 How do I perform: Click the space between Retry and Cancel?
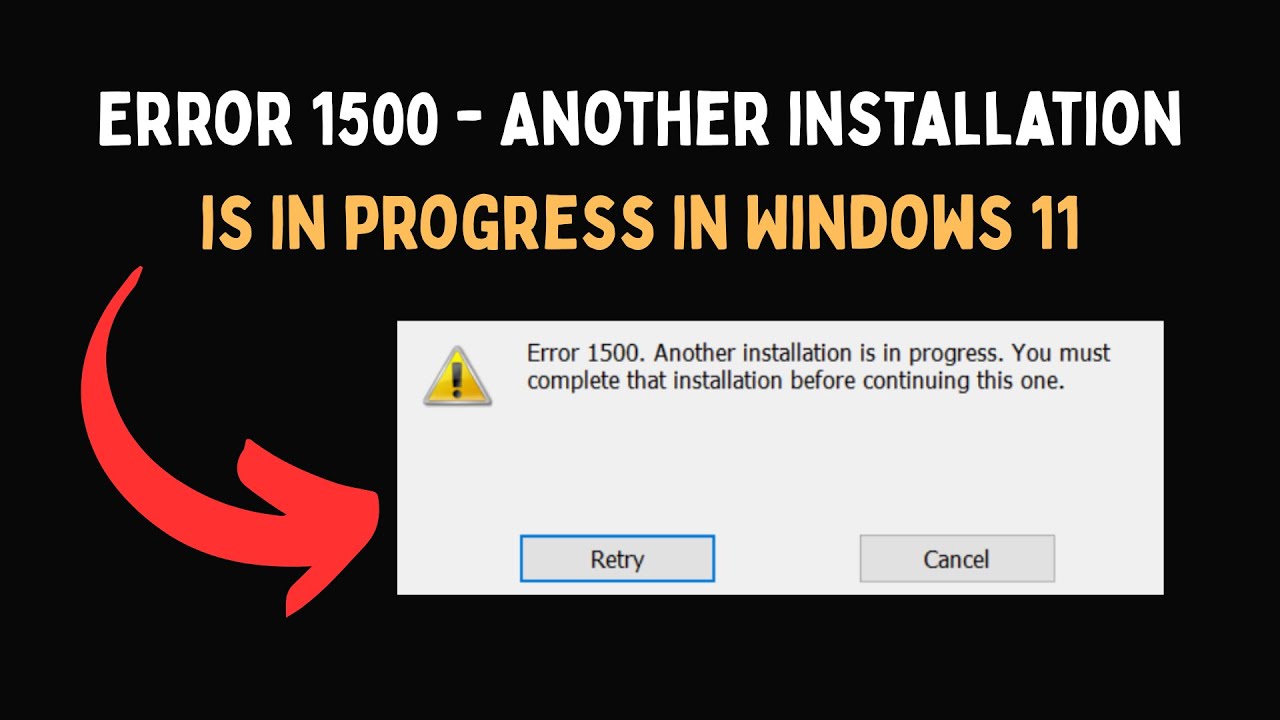point(787,558)
